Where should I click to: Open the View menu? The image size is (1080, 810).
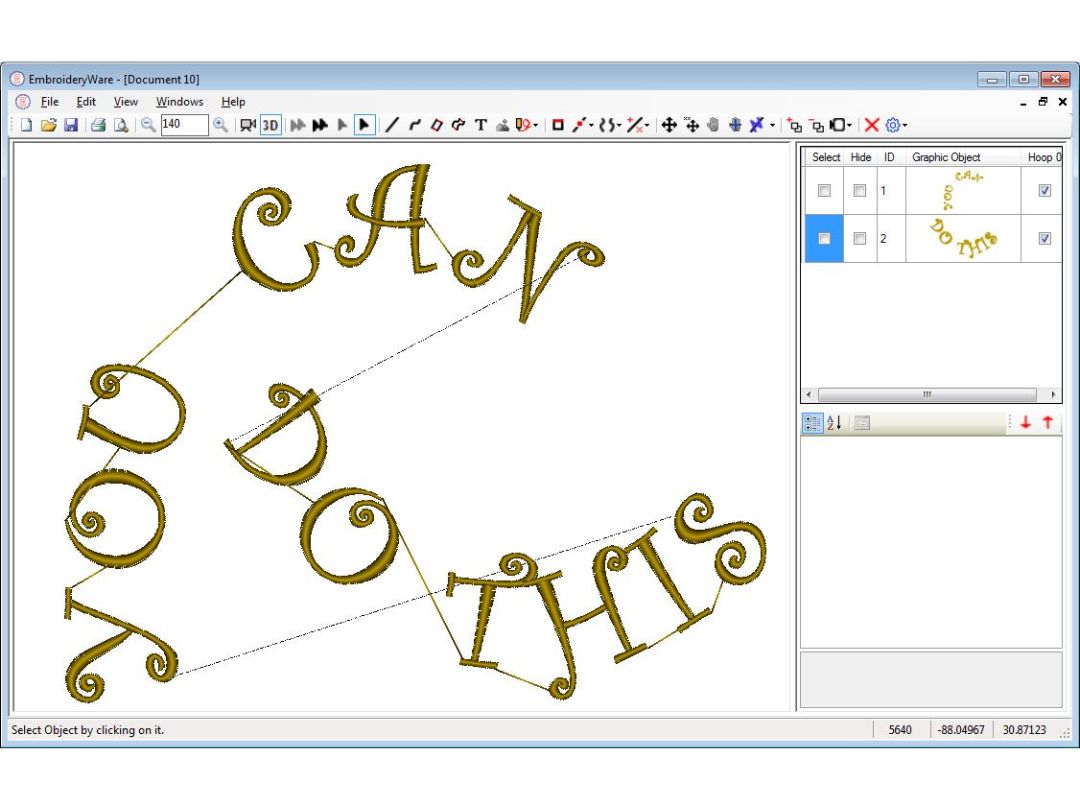click(125, 101)
